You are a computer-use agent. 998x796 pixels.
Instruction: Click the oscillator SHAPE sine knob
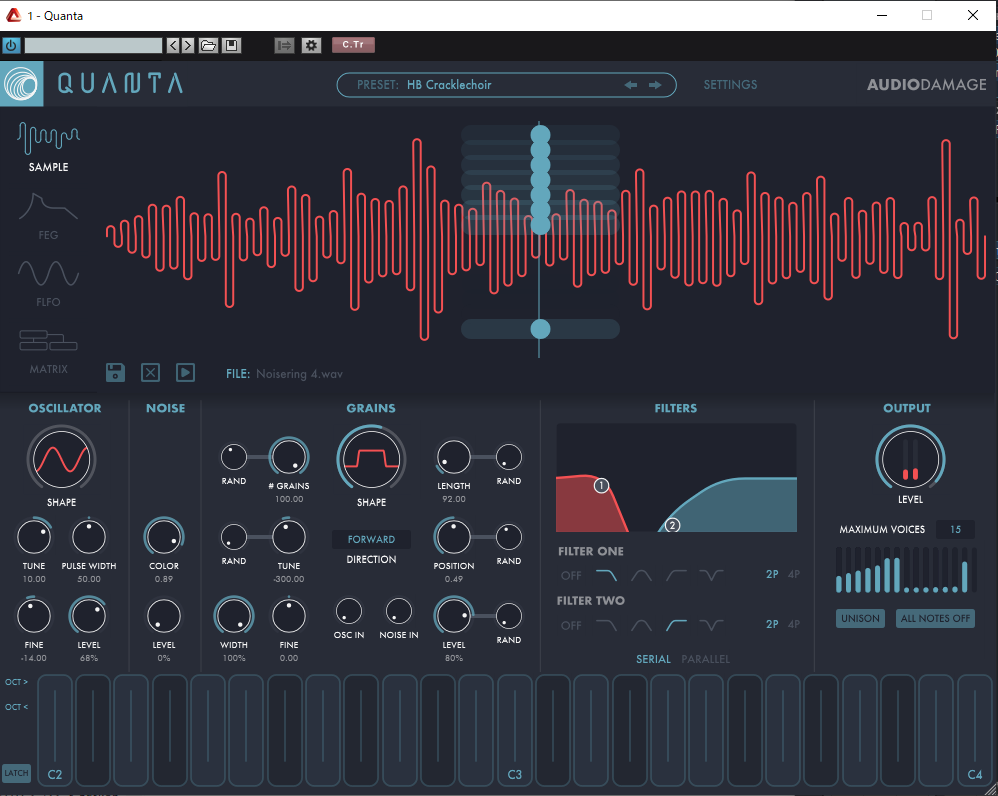[x=62, y=459]
